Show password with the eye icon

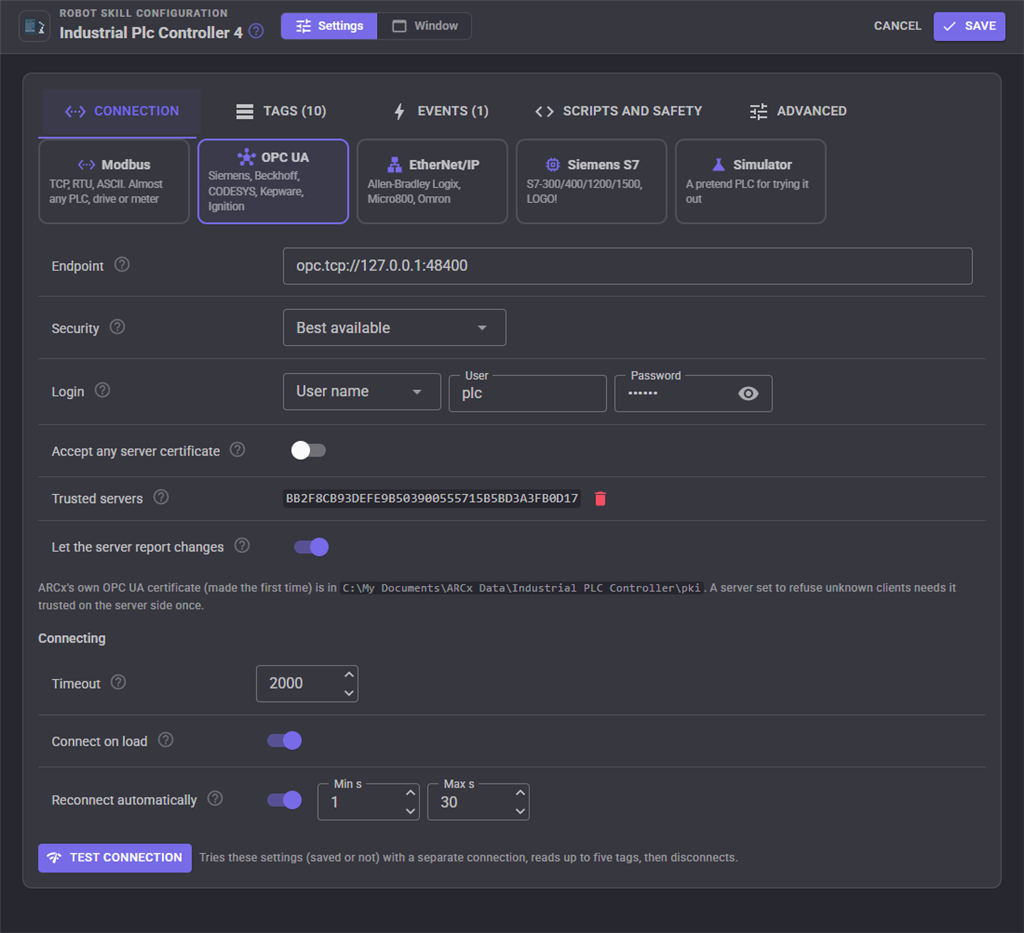point(748,393)
